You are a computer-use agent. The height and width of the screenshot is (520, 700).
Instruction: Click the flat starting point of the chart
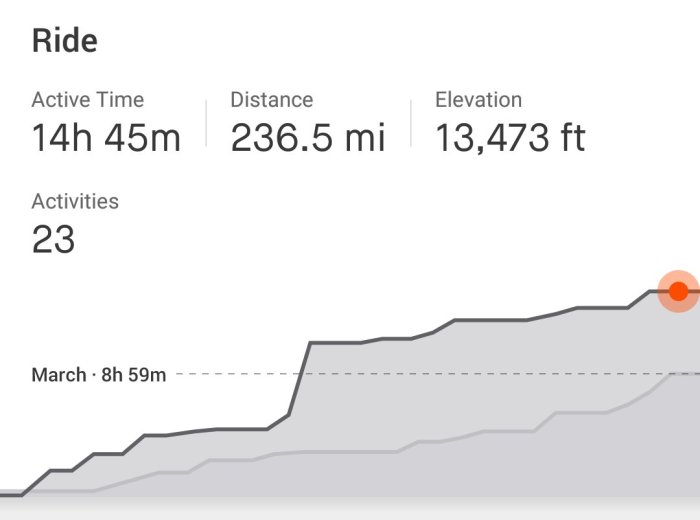coord(12,494)
